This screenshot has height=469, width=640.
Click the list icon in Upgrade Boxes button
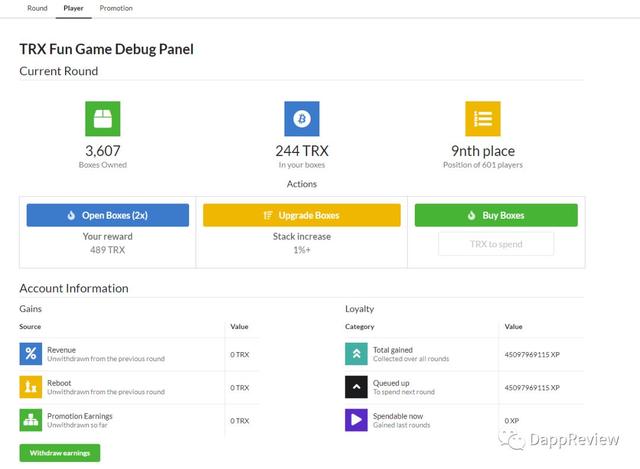click(x=268, y=215)
